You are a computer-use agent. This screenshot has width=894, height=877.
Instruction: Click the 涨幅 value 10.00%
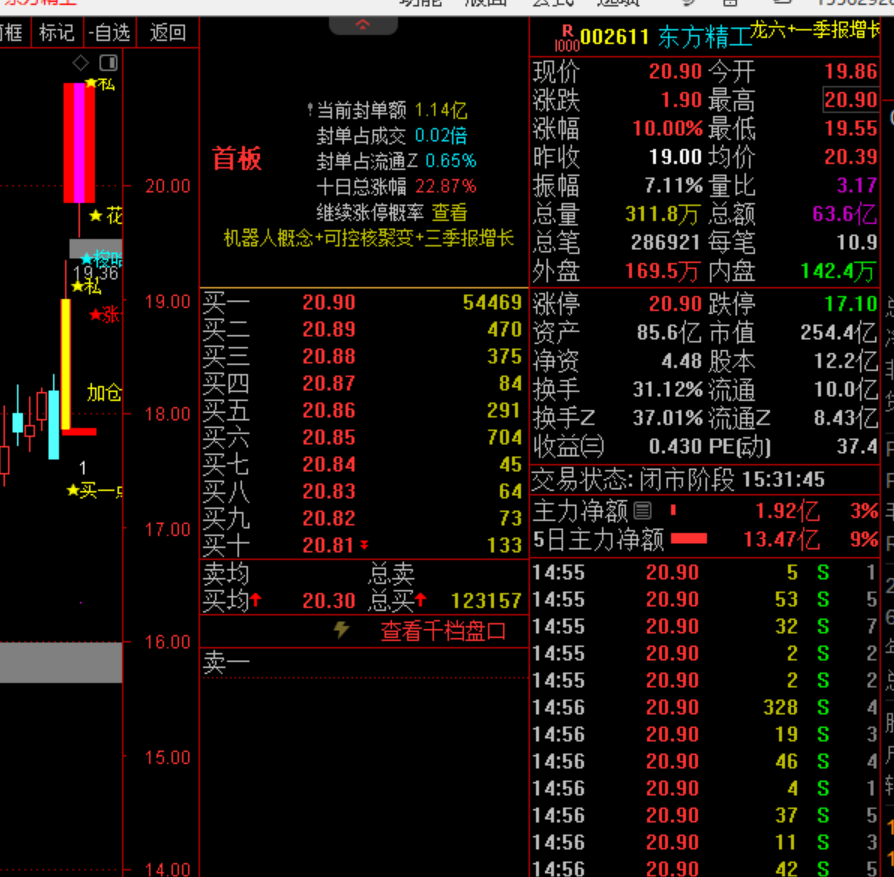tap(668, 128)
